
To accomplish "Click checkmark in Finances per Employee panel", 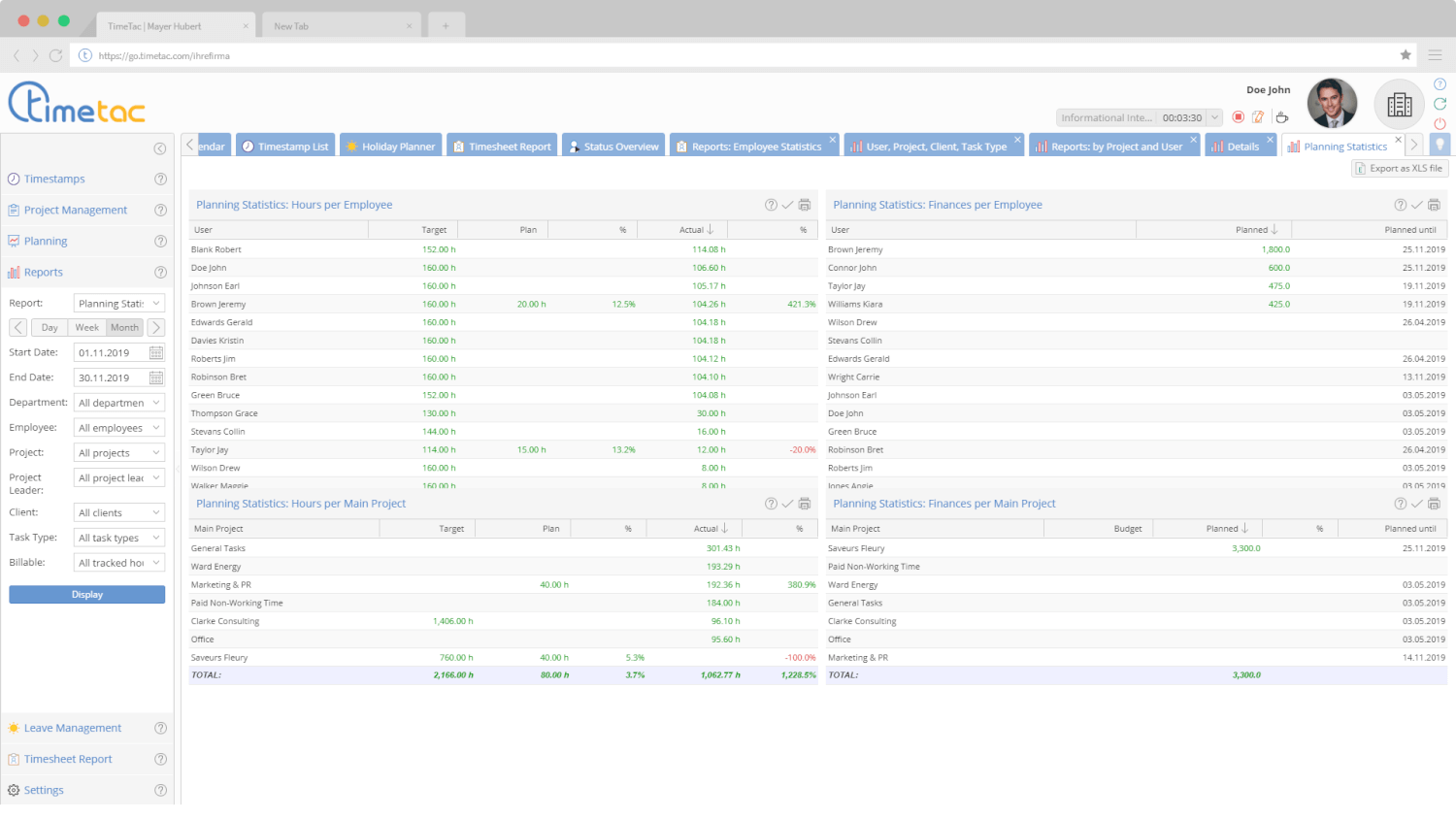I will [x=1417, y=205].
